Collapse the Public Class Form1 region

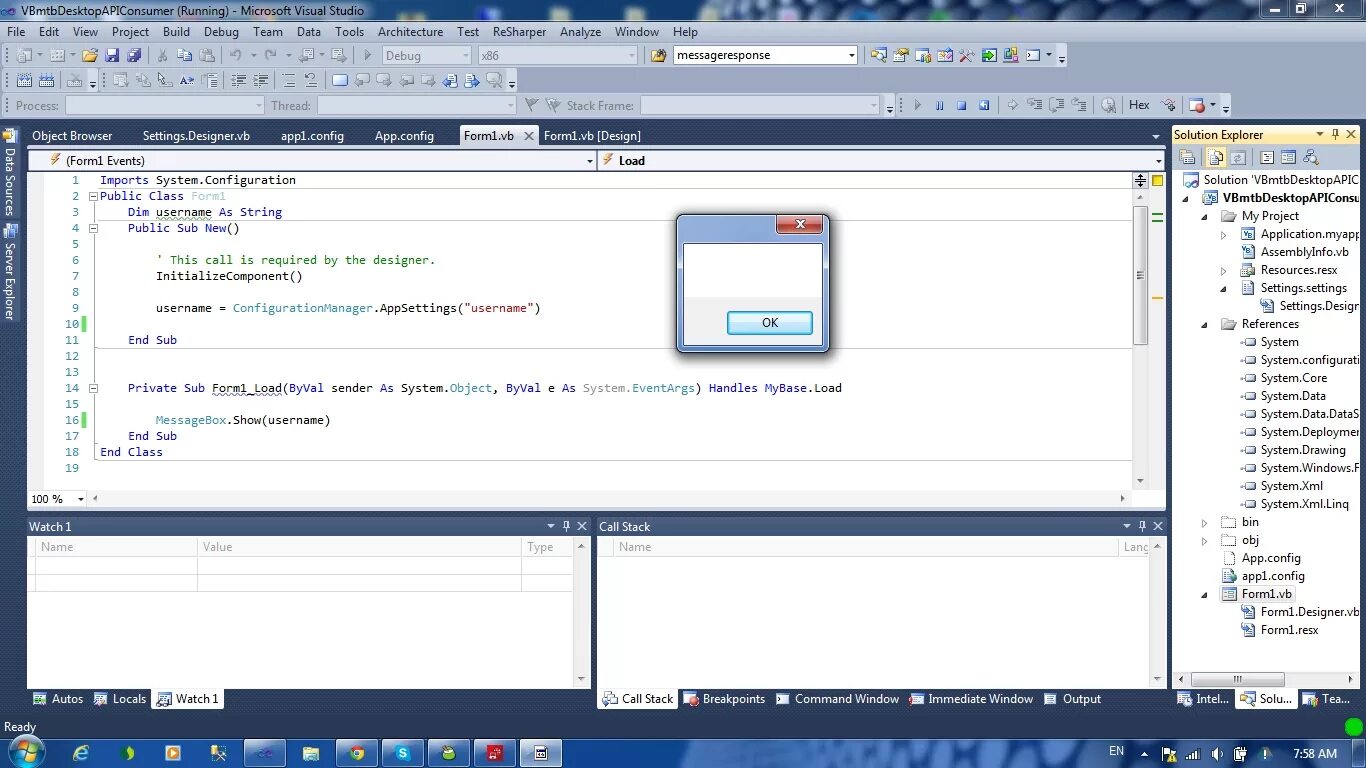(x=93, y=196)
